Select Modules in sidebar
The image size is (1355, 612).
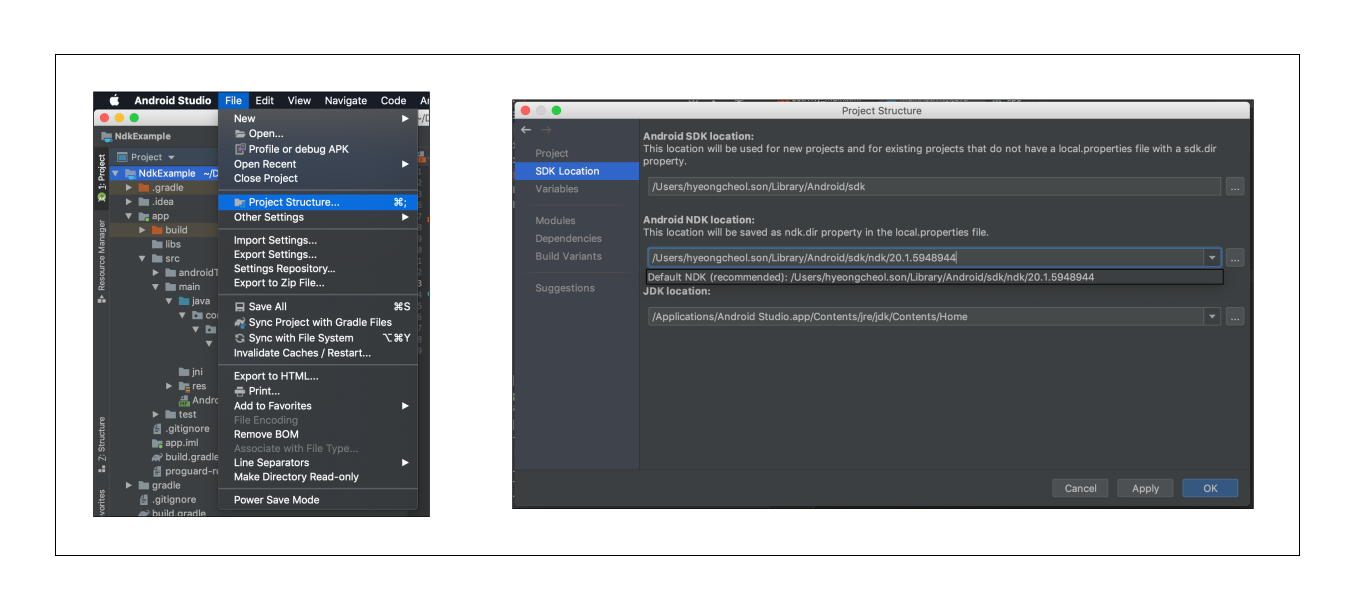point(555,220)
